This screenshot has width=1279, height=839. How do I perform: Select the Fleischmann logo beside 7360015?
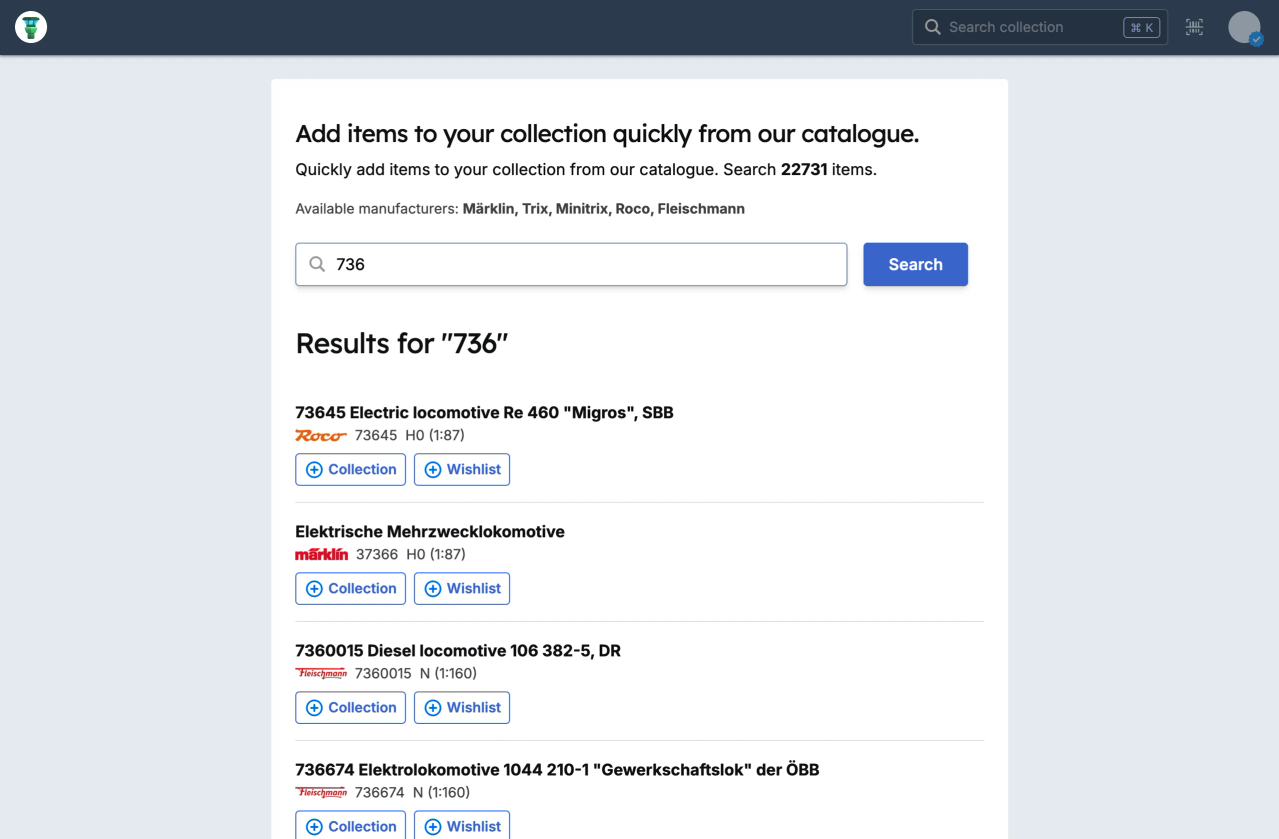[320, 673]
